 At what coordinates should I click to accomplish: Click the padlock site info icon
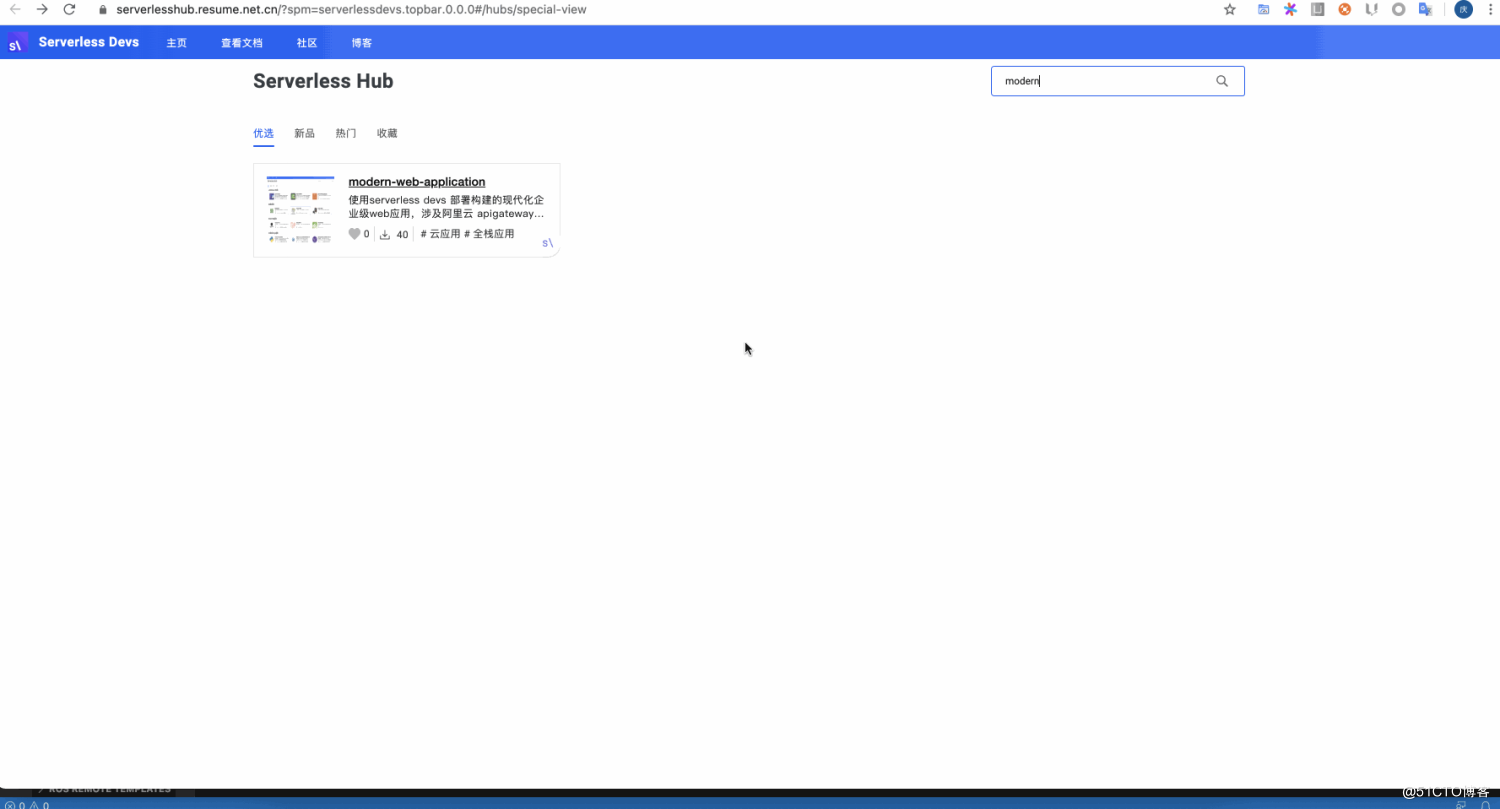pyautogui.click(x=102, y=9)
